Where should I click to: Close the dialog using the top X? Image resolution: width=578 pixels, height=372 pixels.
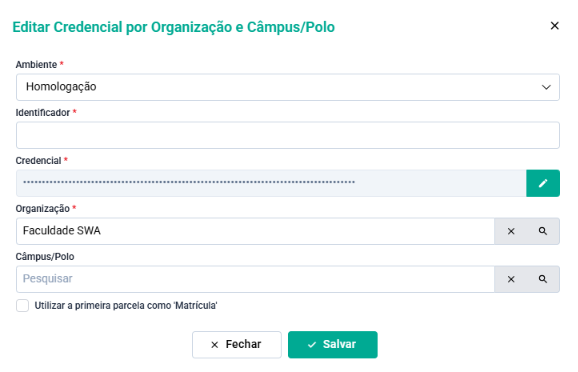click(x=554, y=26)
